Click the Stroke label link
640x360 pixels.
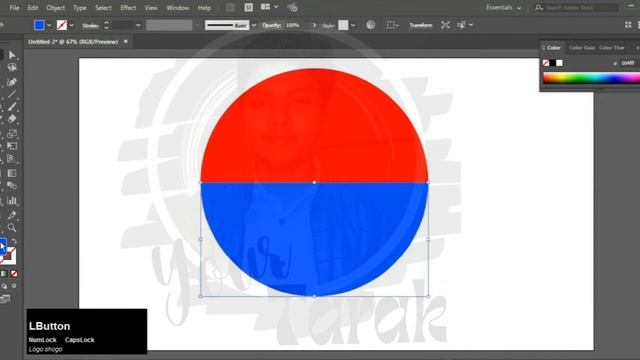coord(91,26)
